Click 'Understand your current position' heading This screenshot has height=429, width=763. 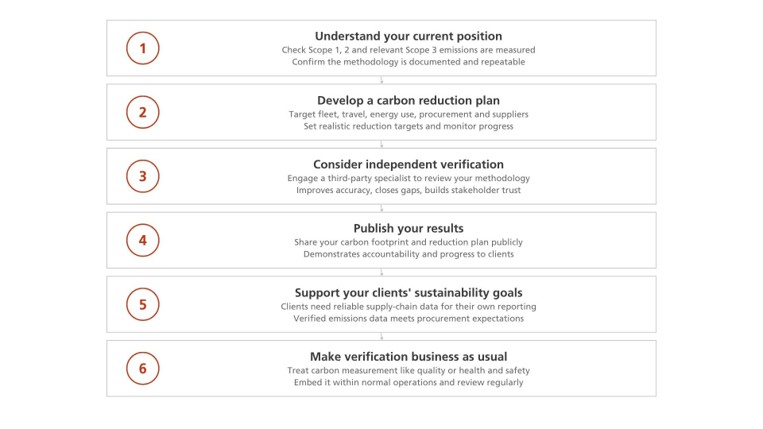(x=408, y=36)
